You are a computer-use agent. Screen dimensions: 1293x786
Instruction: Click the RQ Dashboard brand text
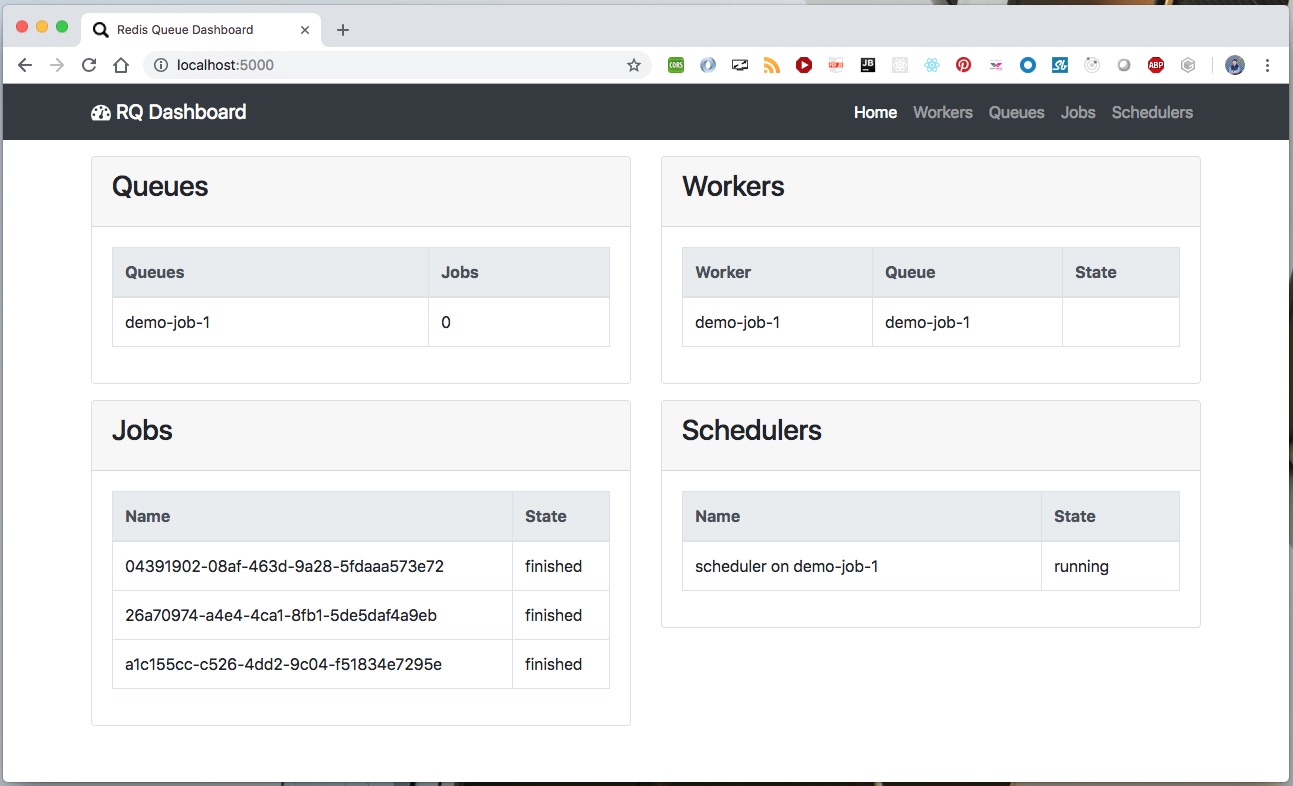[x=181, y=112]
